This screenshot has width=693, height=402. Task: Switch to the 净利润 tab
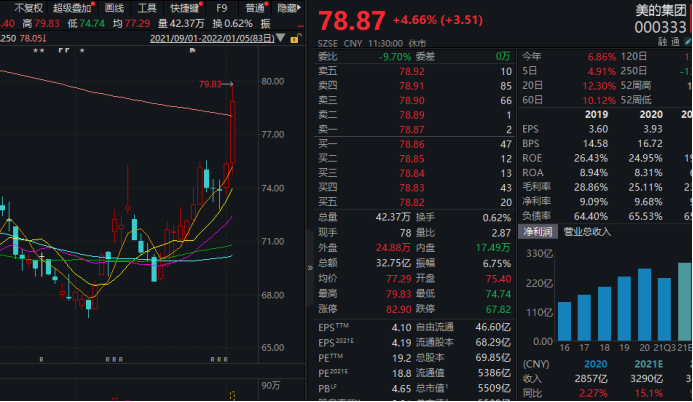(x=537, y=231)
